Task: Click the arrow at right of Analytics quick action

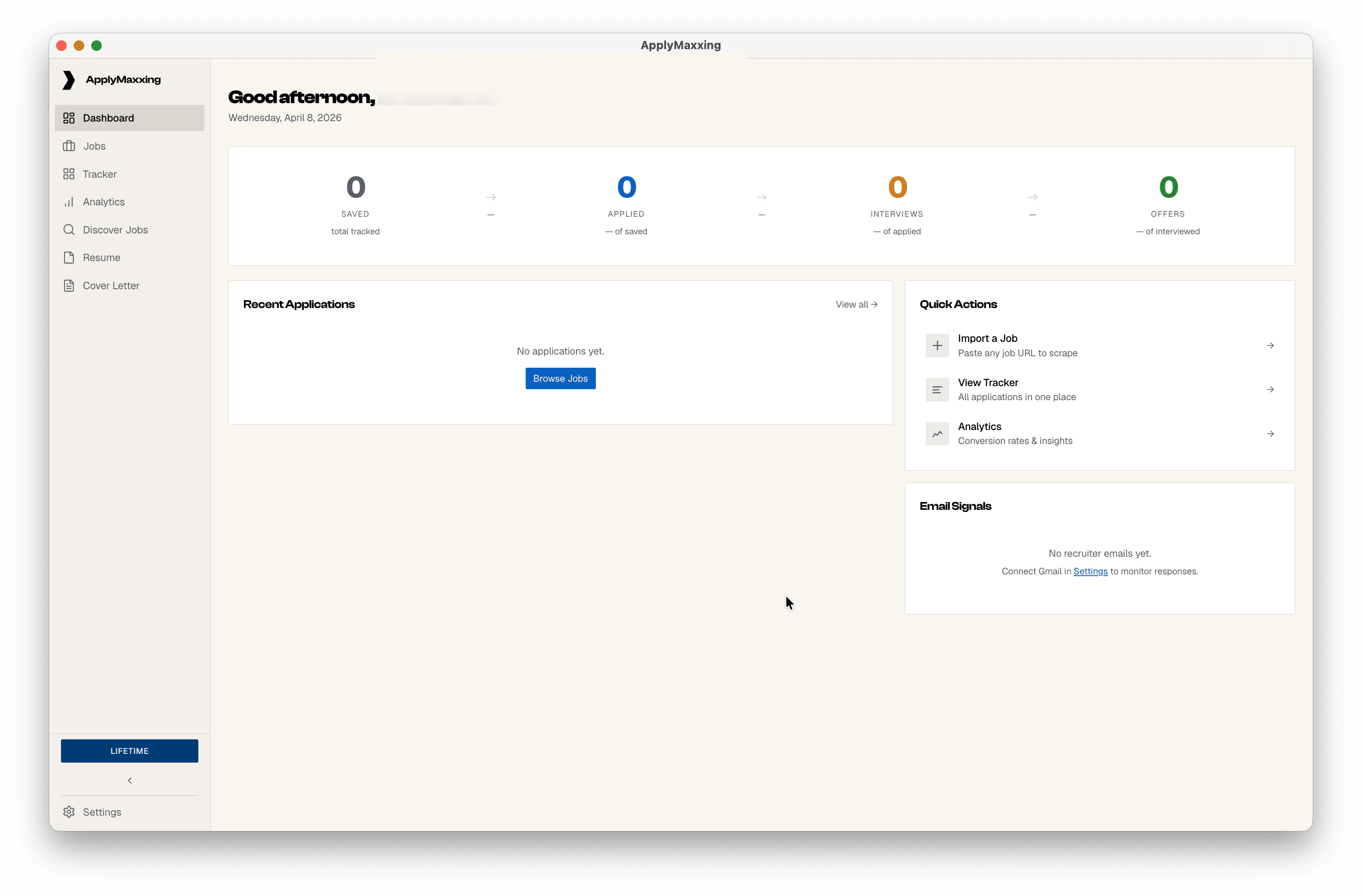Action: pos(1270,434)
